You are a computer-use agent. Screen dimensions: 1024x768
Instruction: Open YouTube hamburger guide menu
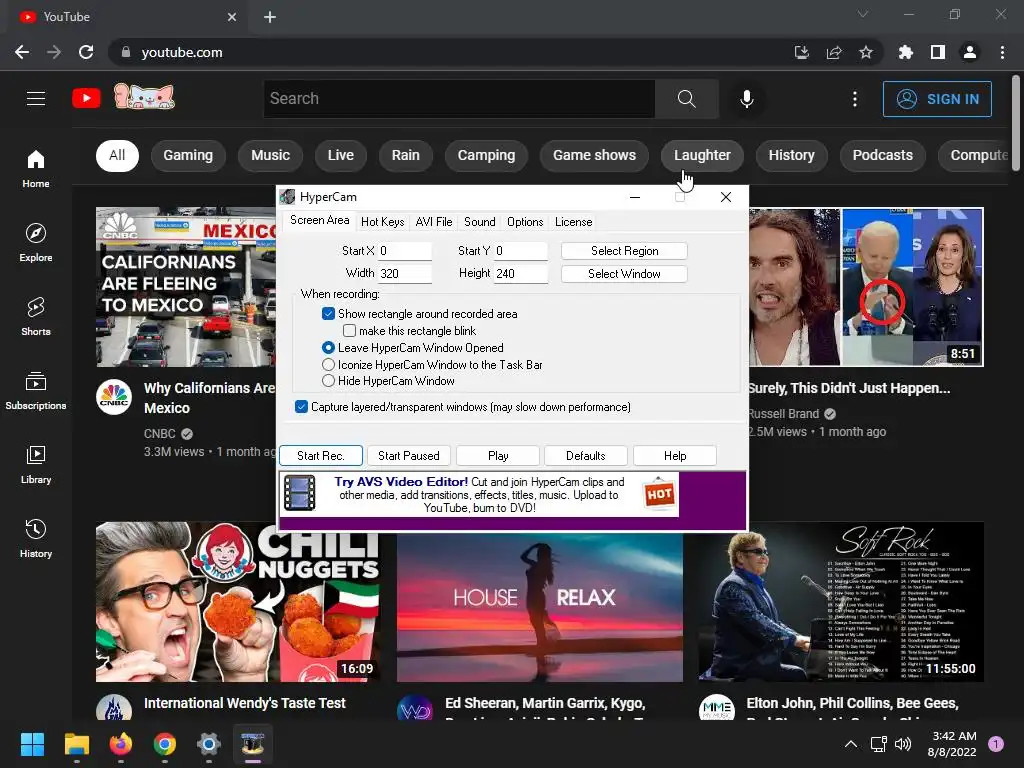tap(36, 99)
